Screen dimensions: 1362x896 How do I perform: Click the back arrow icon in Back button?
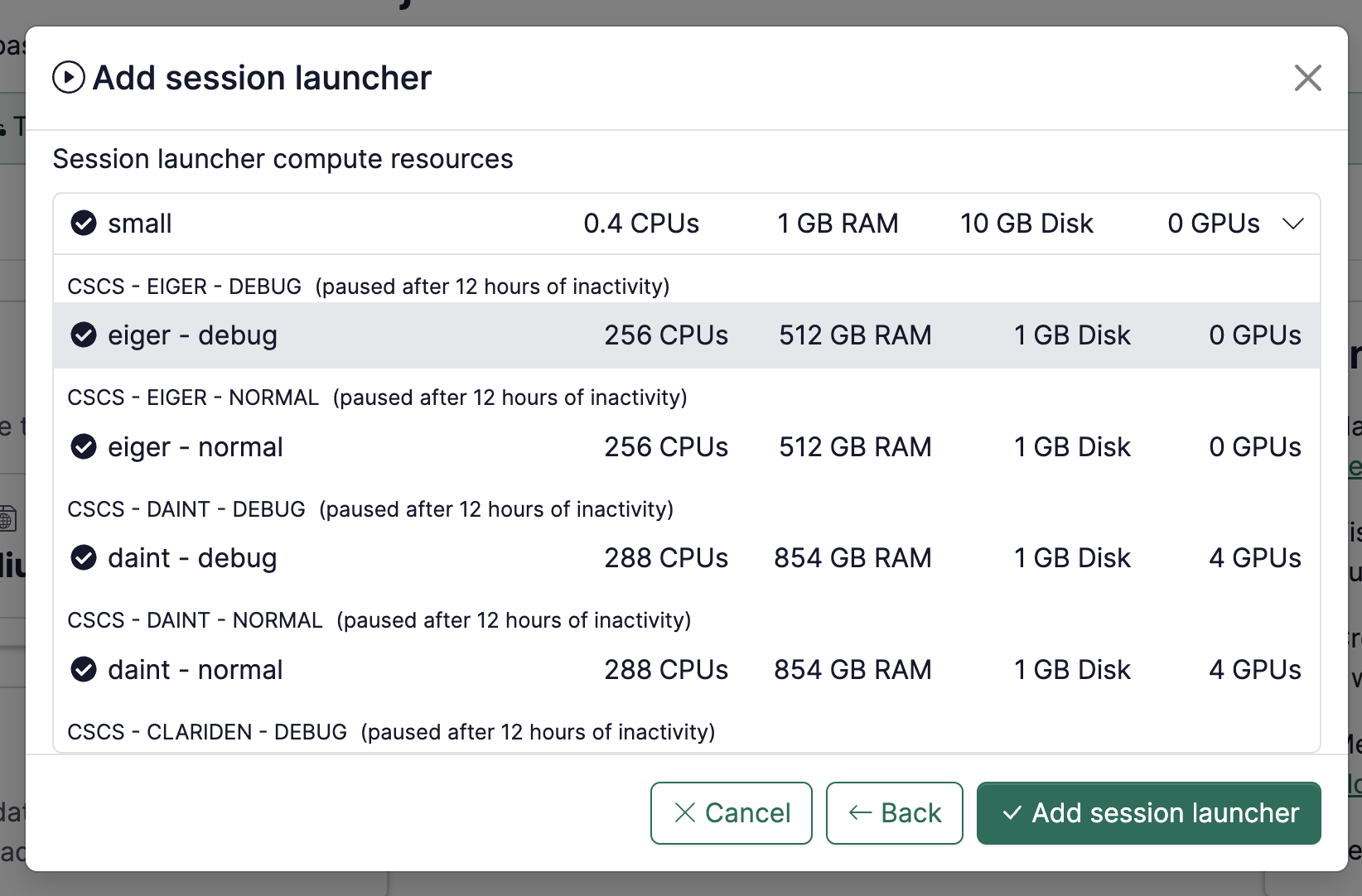tap(858, 813)
